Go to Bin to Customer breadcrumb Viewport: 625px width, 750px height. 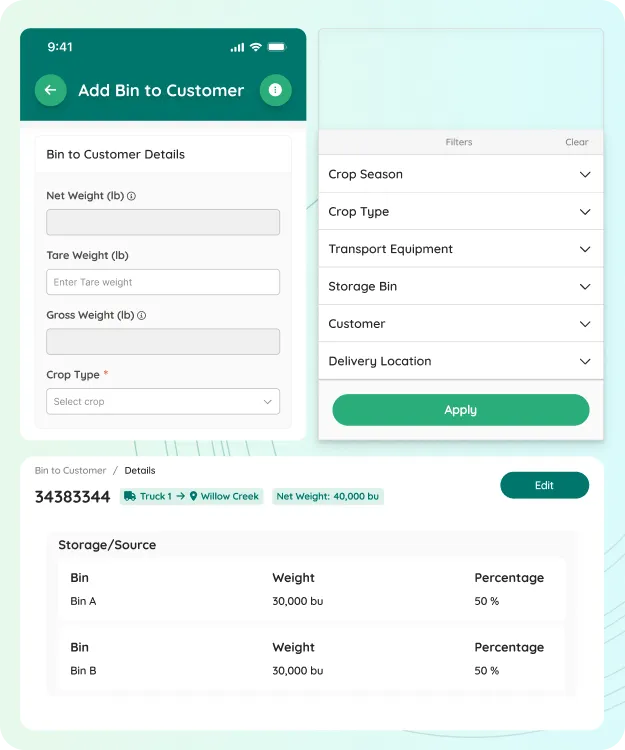point(70,470)
